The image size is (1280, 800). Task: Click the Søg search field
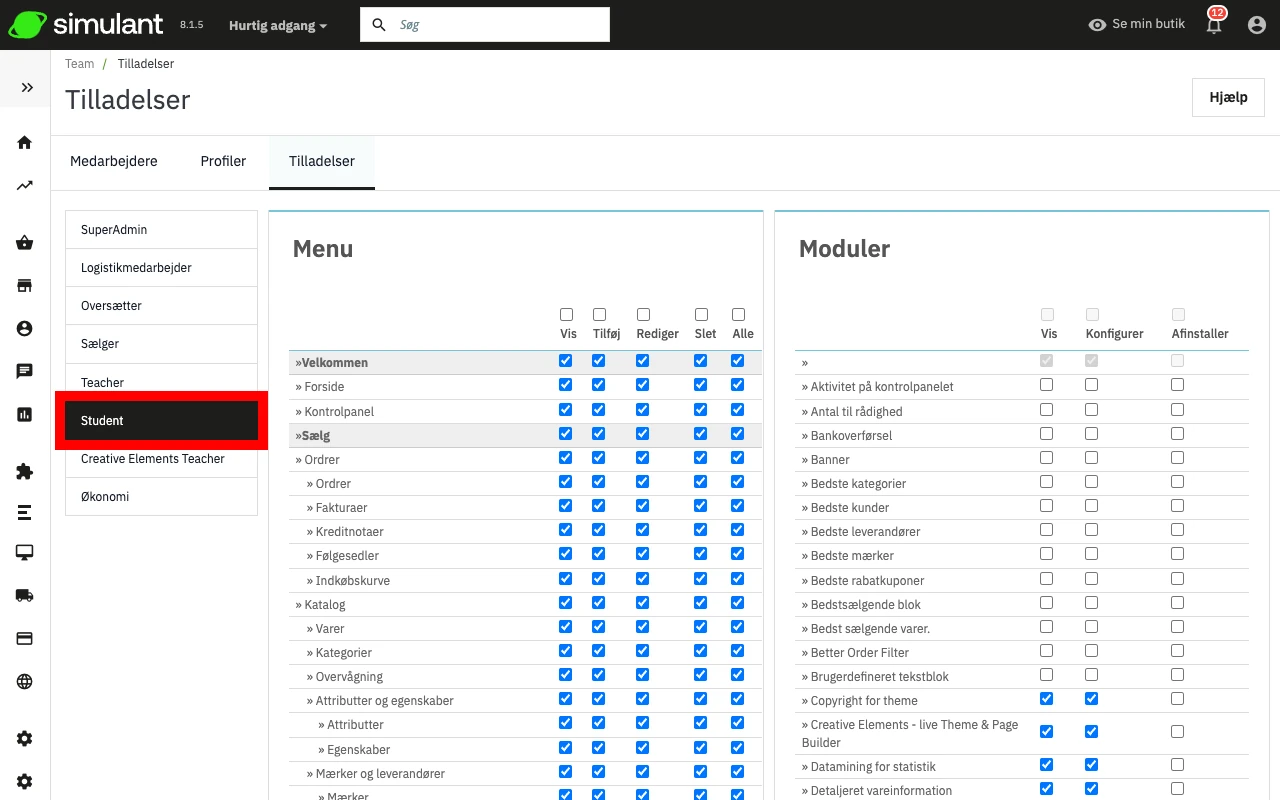point(497,25)
